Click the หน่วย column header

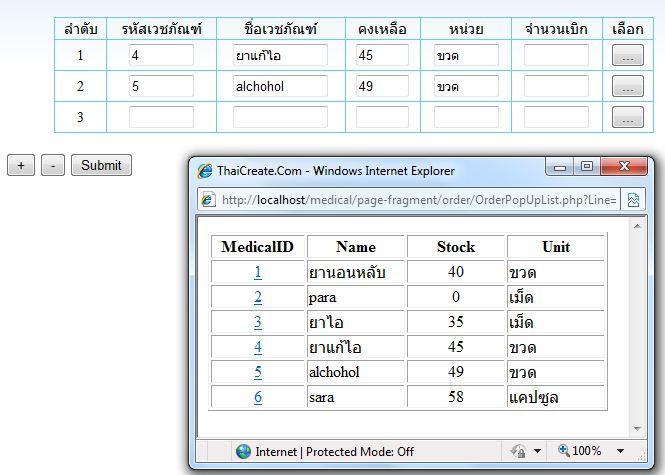(x=466, y=29)
